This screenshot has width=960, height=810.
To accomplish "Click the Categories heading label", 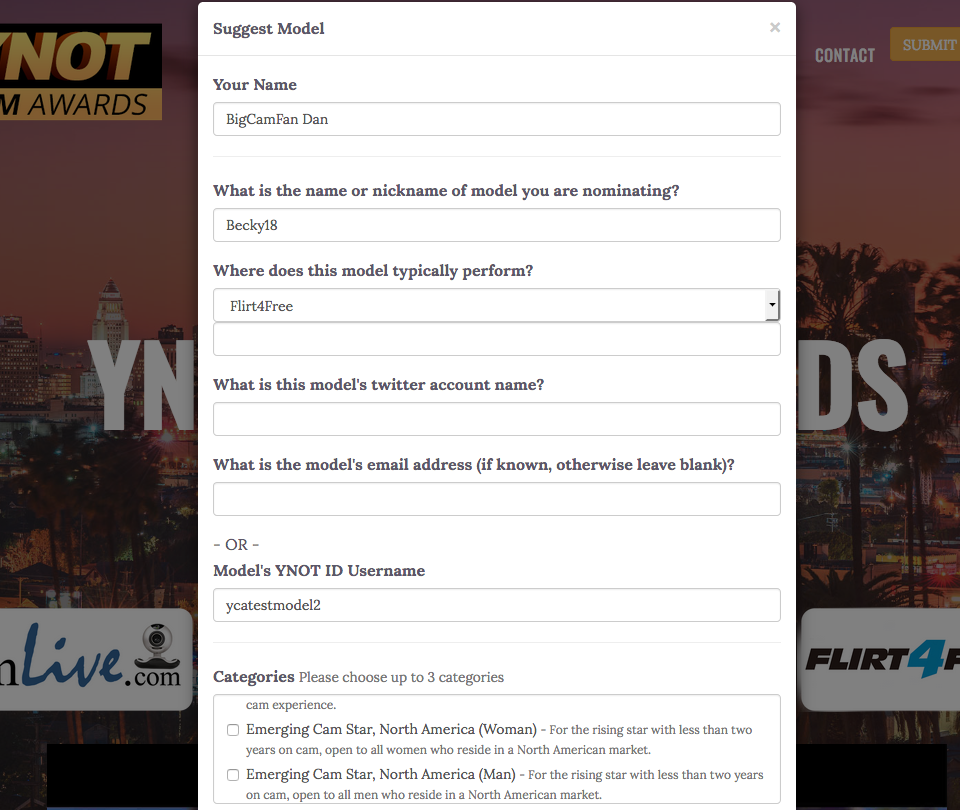I will tap(253, 677).
